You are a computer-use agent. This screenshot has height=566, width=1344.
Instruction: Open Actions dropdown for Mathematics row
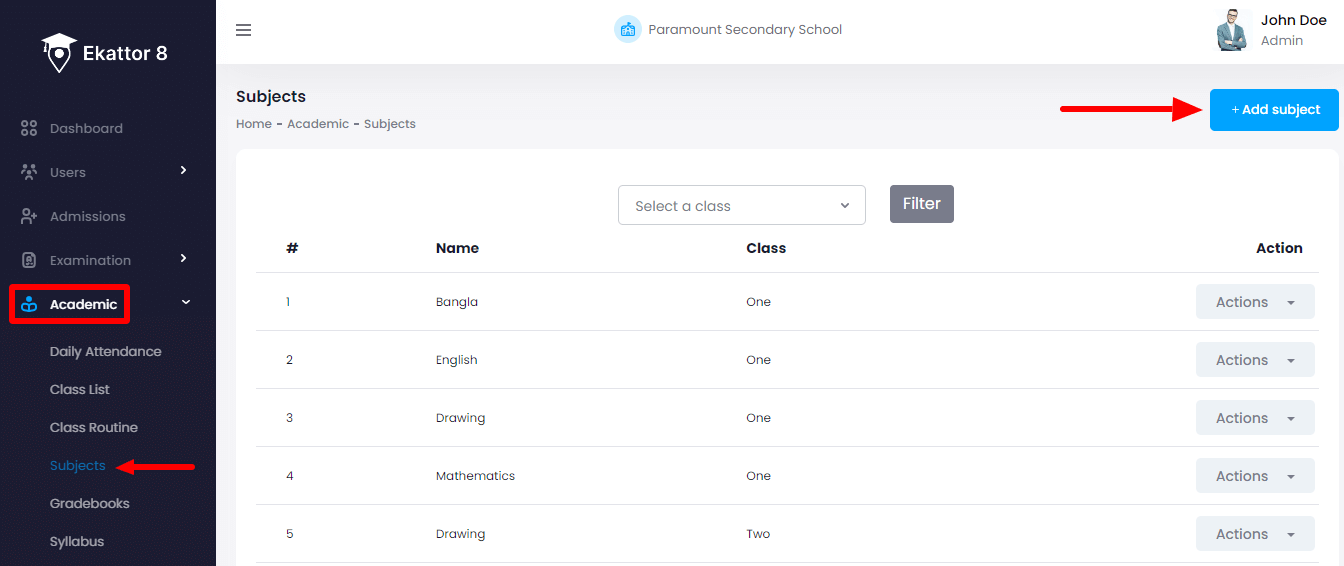pos(1255,476)
